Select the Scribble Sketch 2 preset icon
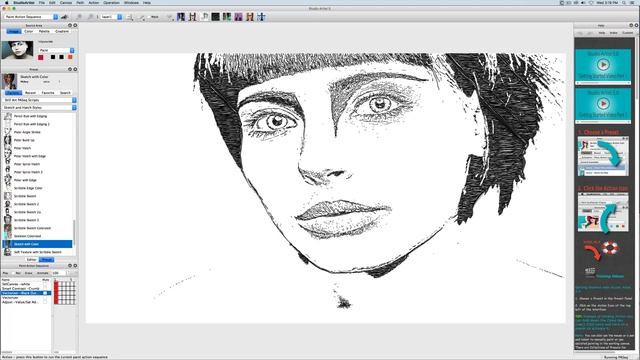Screen dimensions: 640x360 (7, 204)
